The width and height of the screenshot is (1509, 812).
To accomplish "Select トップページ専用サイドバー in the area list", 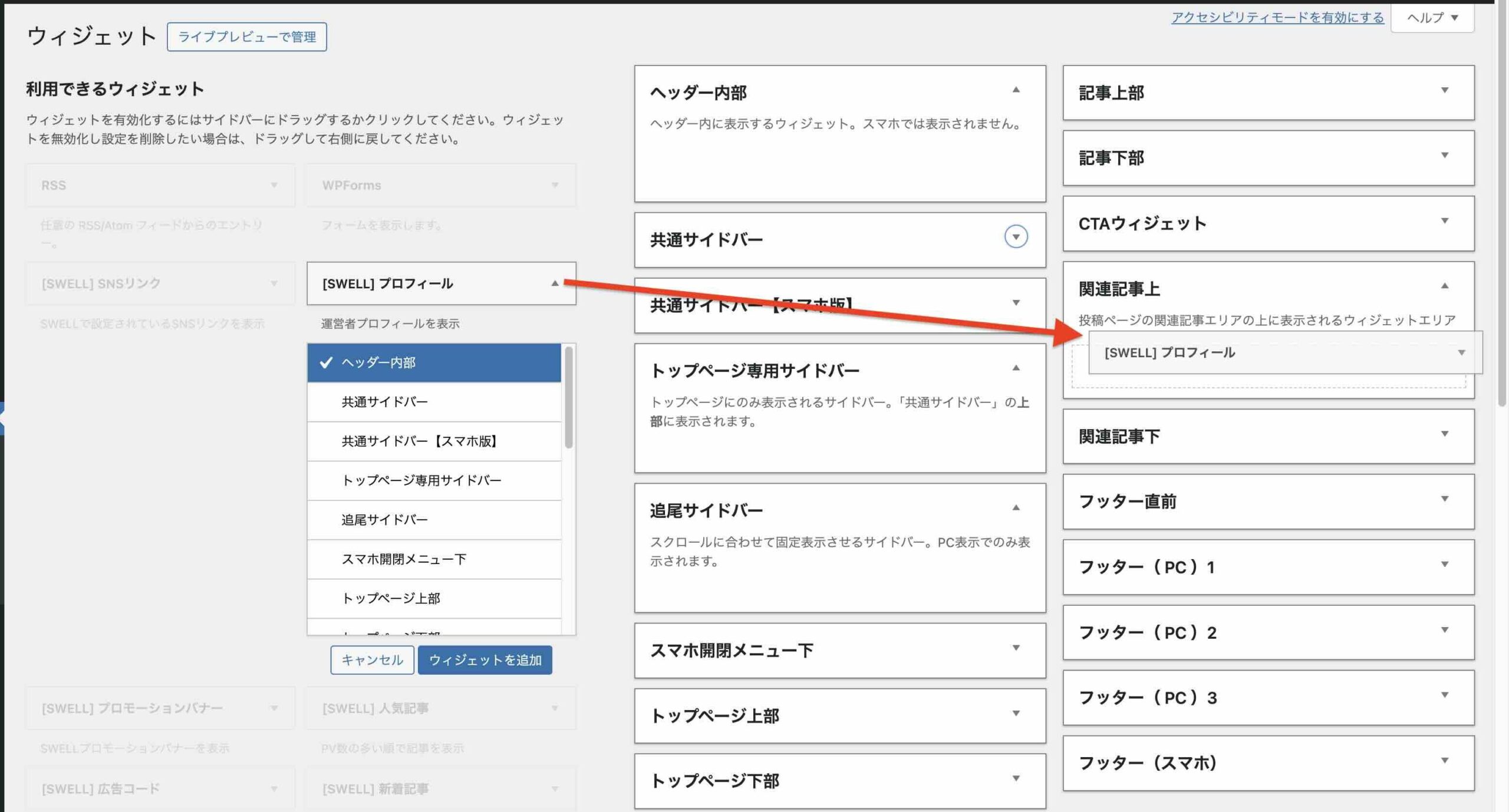I will [x=434, y=480].
